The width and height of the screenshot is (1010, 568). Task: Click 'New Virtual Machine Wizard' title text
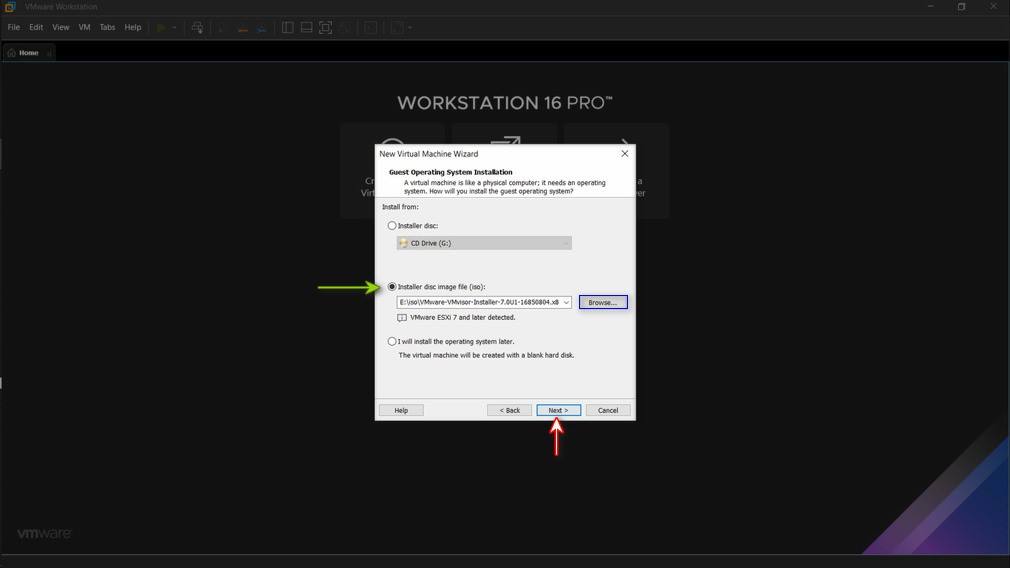(428, 154)
